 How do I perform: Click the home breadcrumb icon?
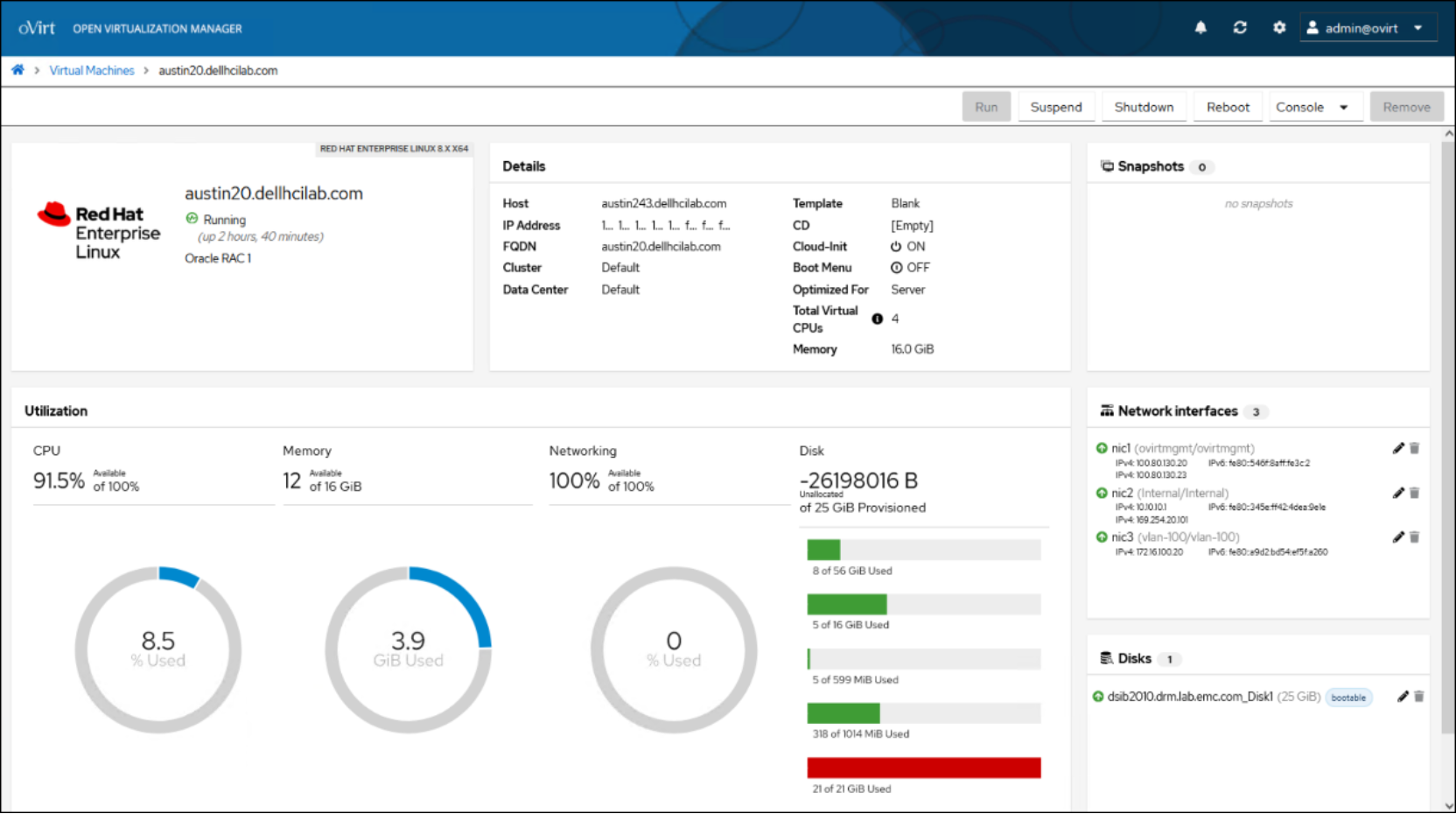17,70
